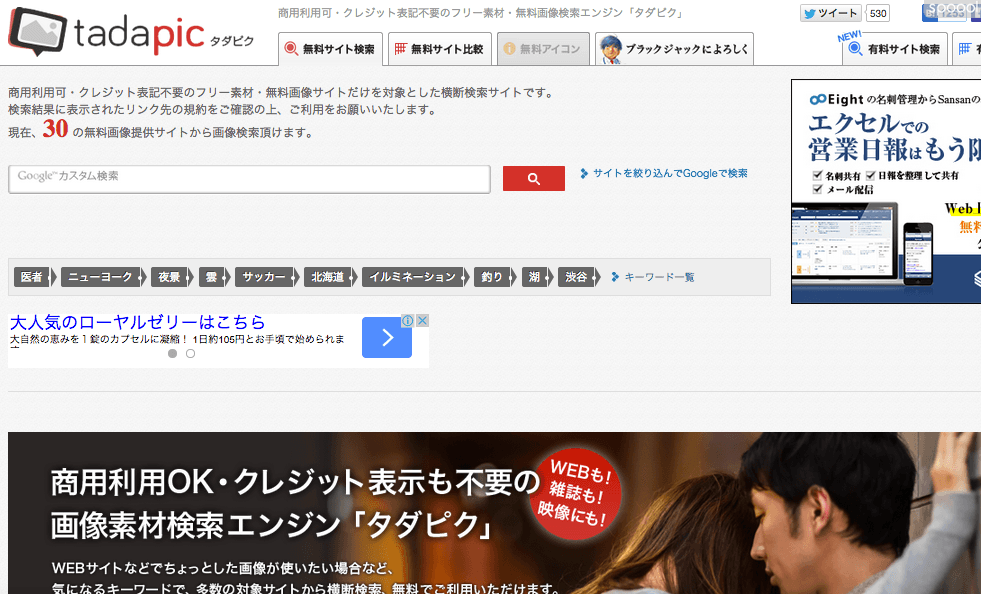The height and width of the screenshot is (594, 981).
Task: Open the 大人気のローヤルゼリーはこちら ad link
Action: (x=138, y=322)
